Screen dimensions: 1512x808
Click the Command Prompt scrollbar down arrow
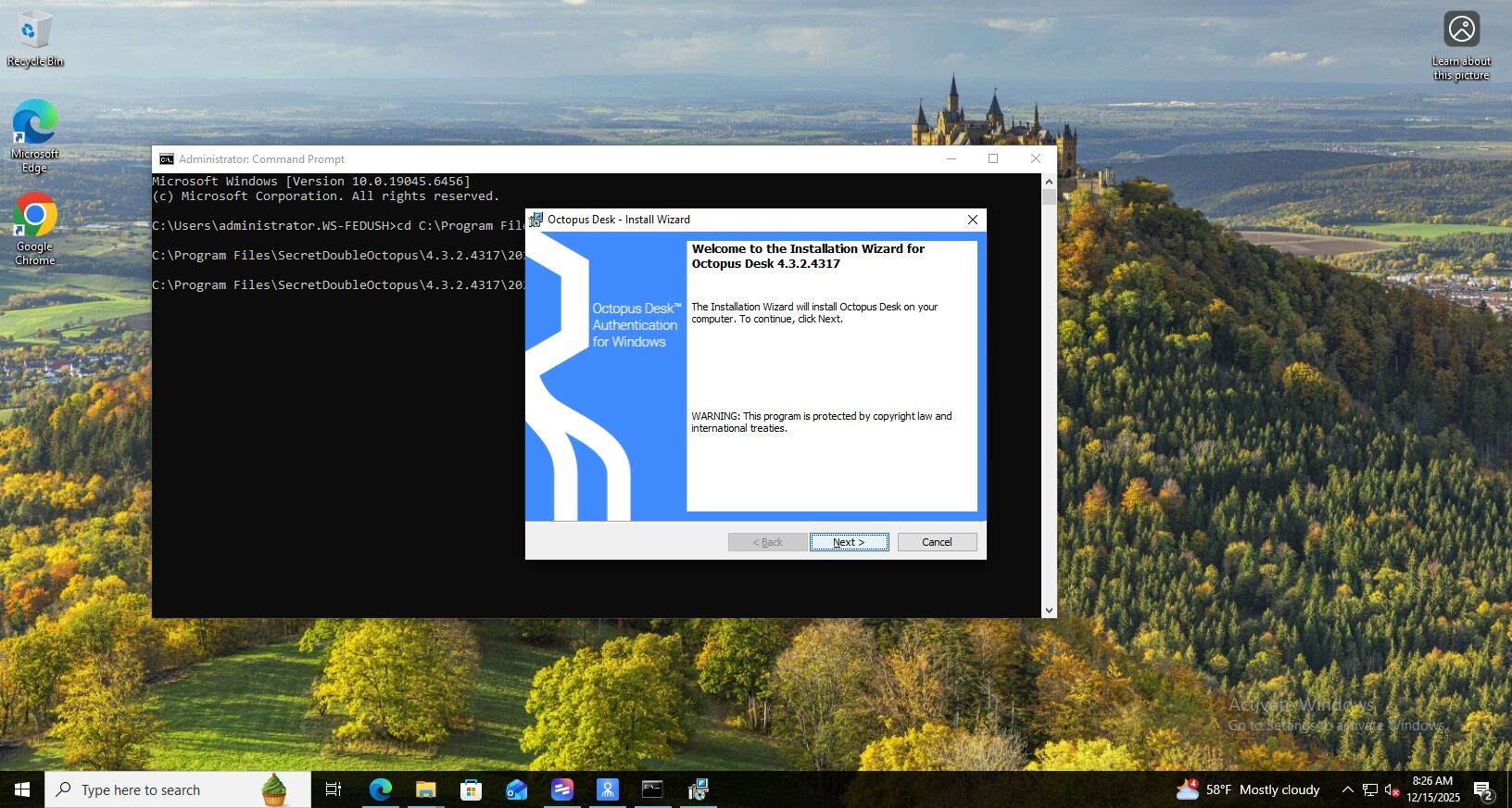click(1049, 611)
